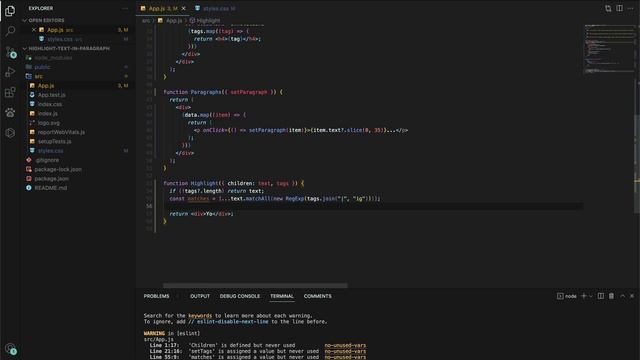Open the Extensions view
The width and height of the screenshot is (640, 360).
click(x=10, y=92)
